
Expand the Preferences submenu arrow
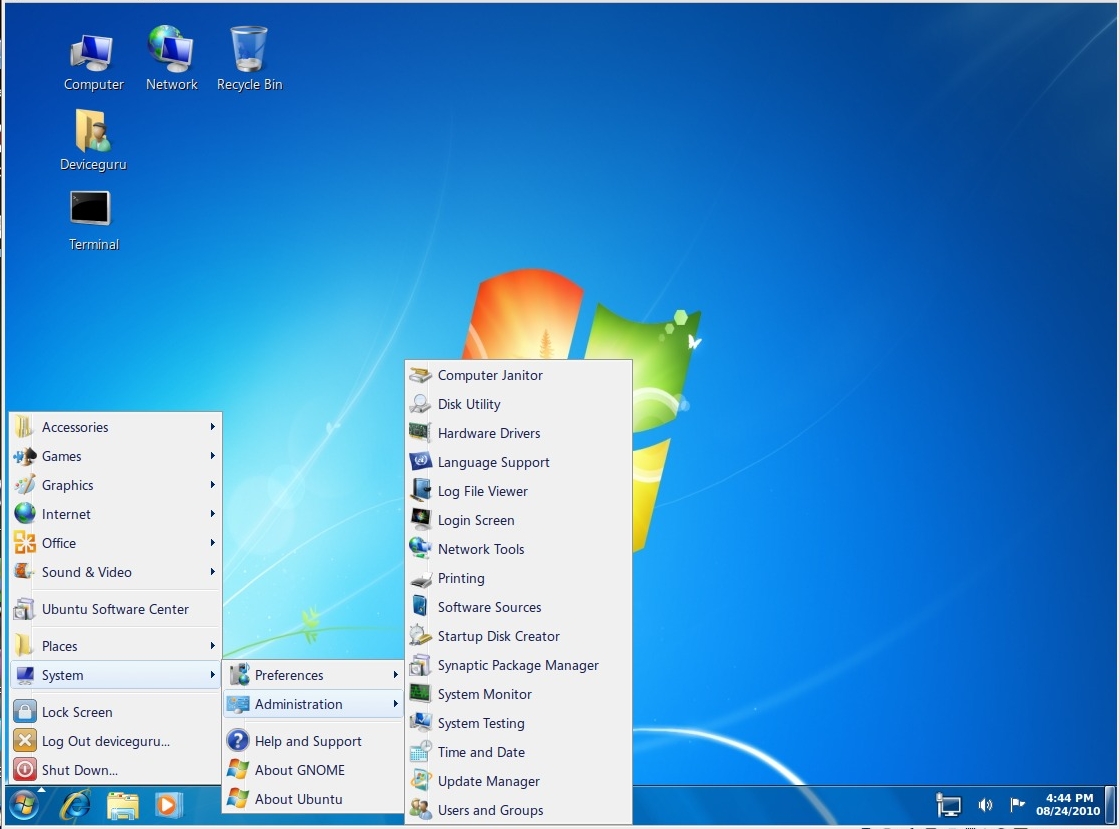[x=395, y=675]
